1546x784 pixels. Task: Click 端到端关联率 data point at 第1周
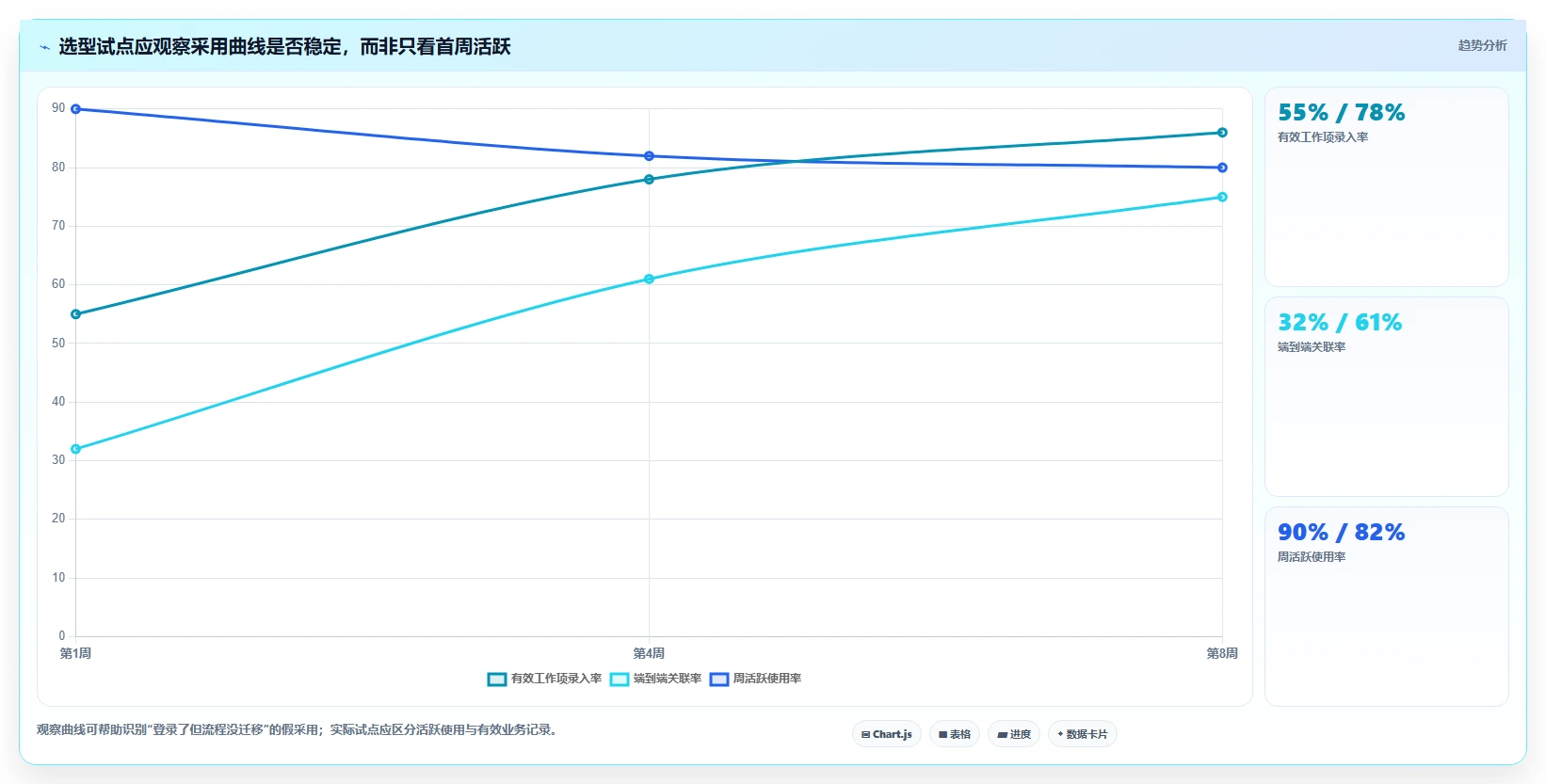pyautogui.click(x=76, y=449)
